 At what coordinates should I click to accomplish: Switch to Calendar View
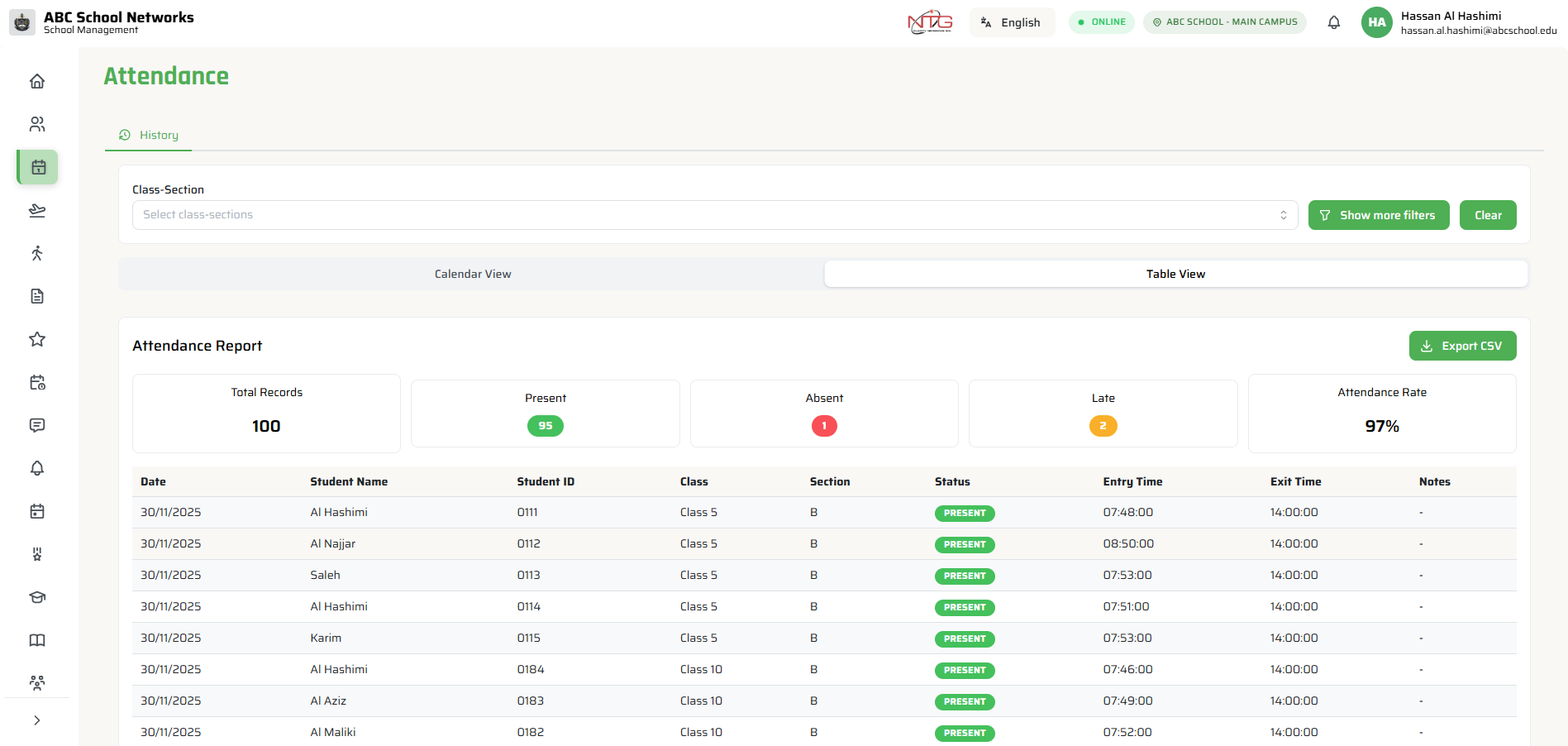472,274
